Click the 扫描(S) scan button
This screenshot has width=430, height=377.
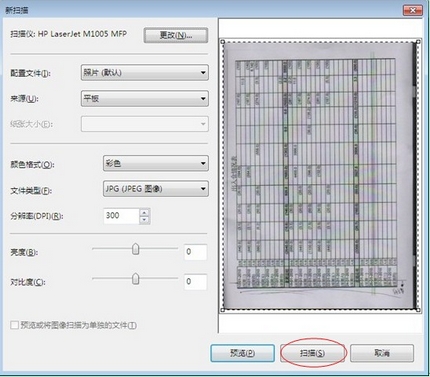[x=312, y=353]
